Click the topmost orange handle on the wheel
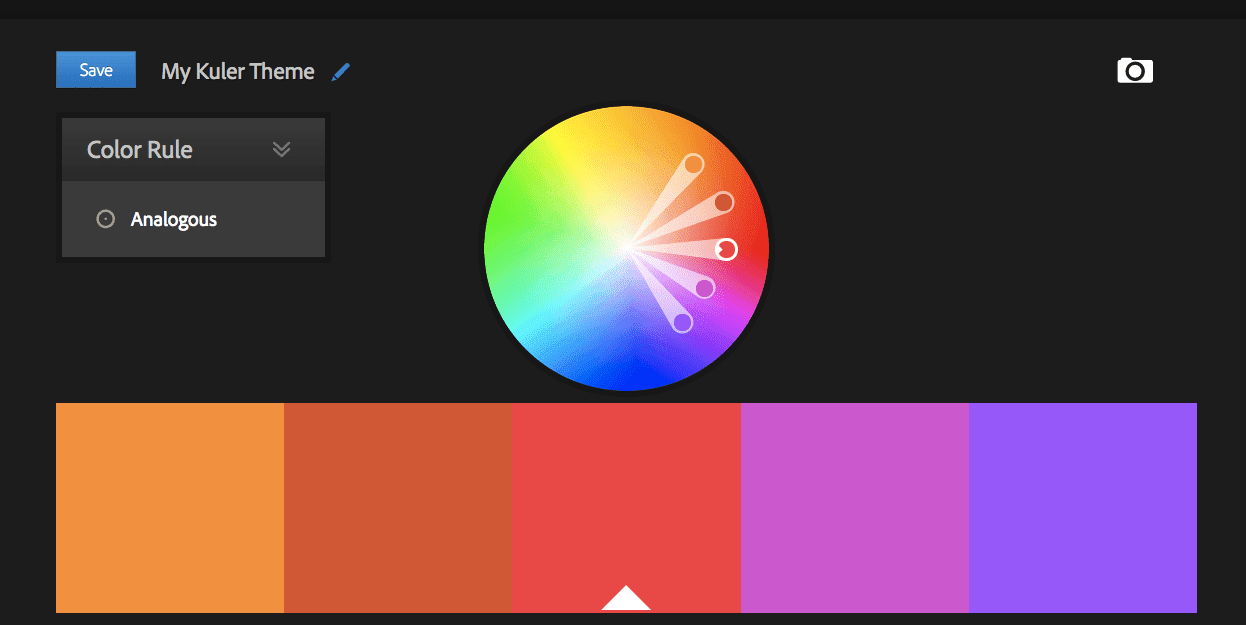 (x=695, y=163)
